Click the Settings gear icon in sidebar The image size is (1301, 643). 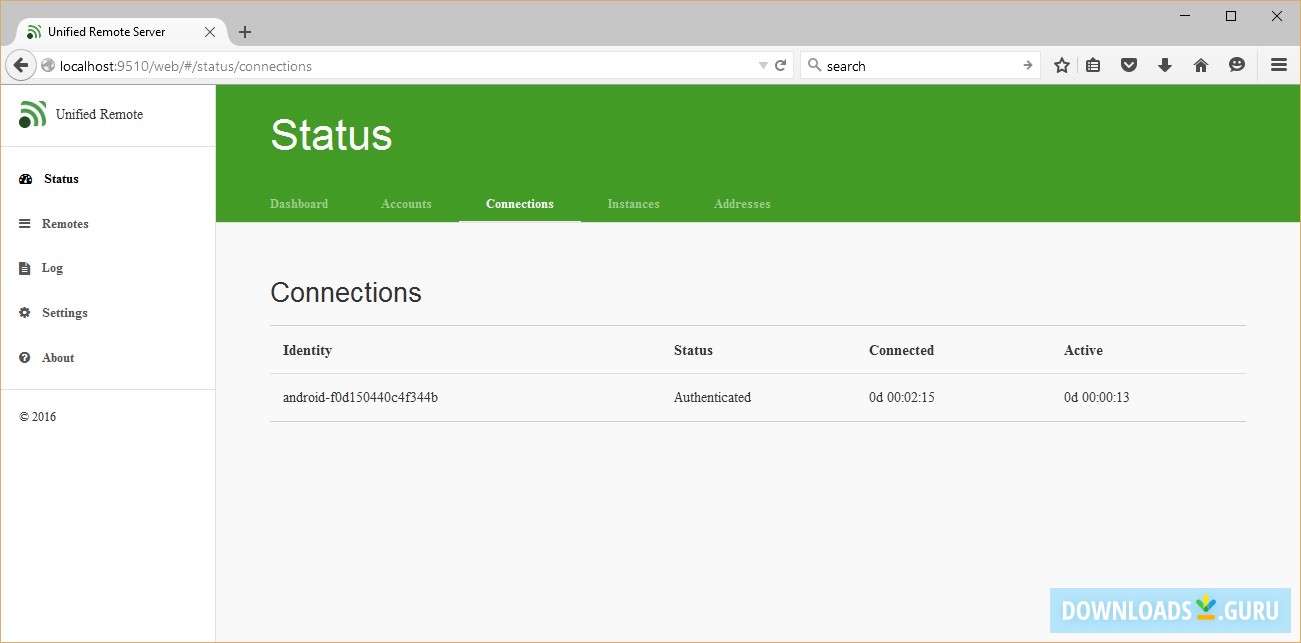click(25, 313)
